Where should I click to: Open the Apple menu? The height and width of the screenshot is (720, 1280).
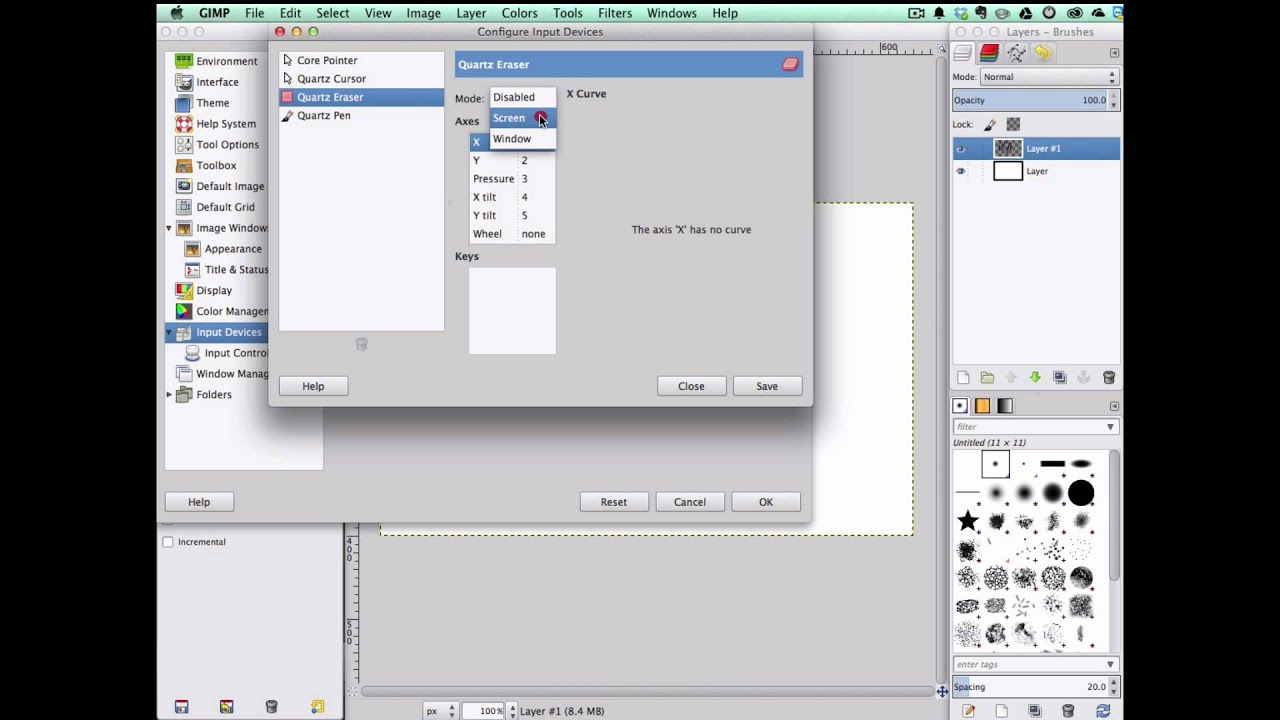(177, 13)
